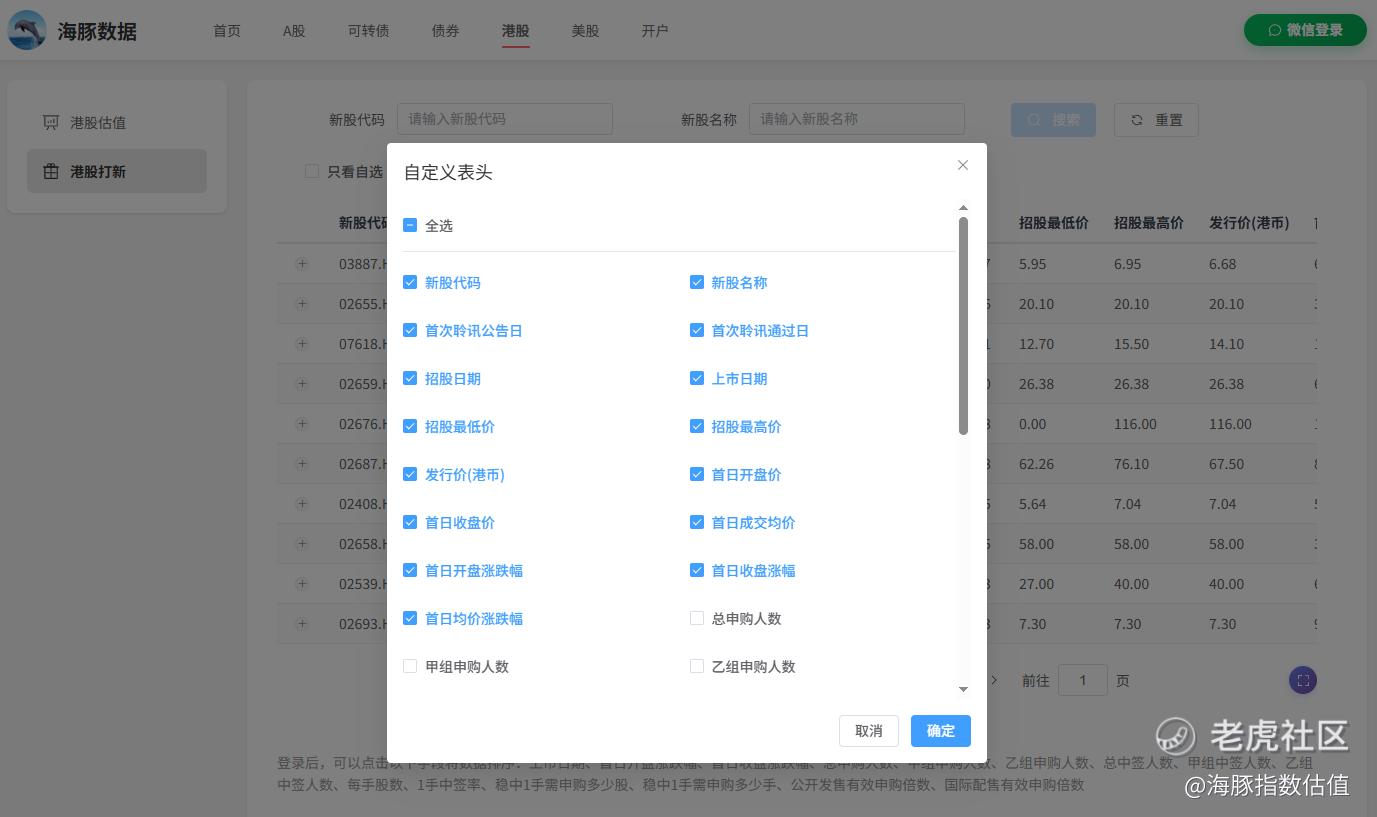
Task: Expand row 02659.HK with plus icon
Action: [302, 384]
